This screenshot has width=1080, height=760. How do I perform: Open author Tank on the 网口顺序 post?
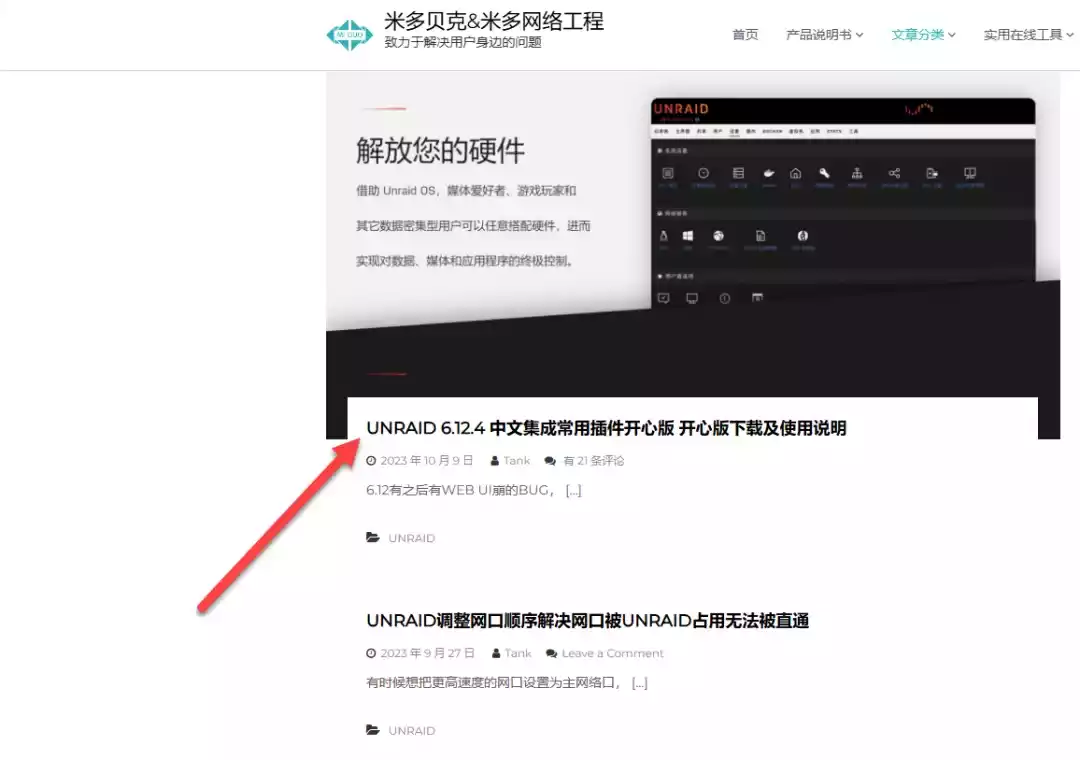coord(518,653)
